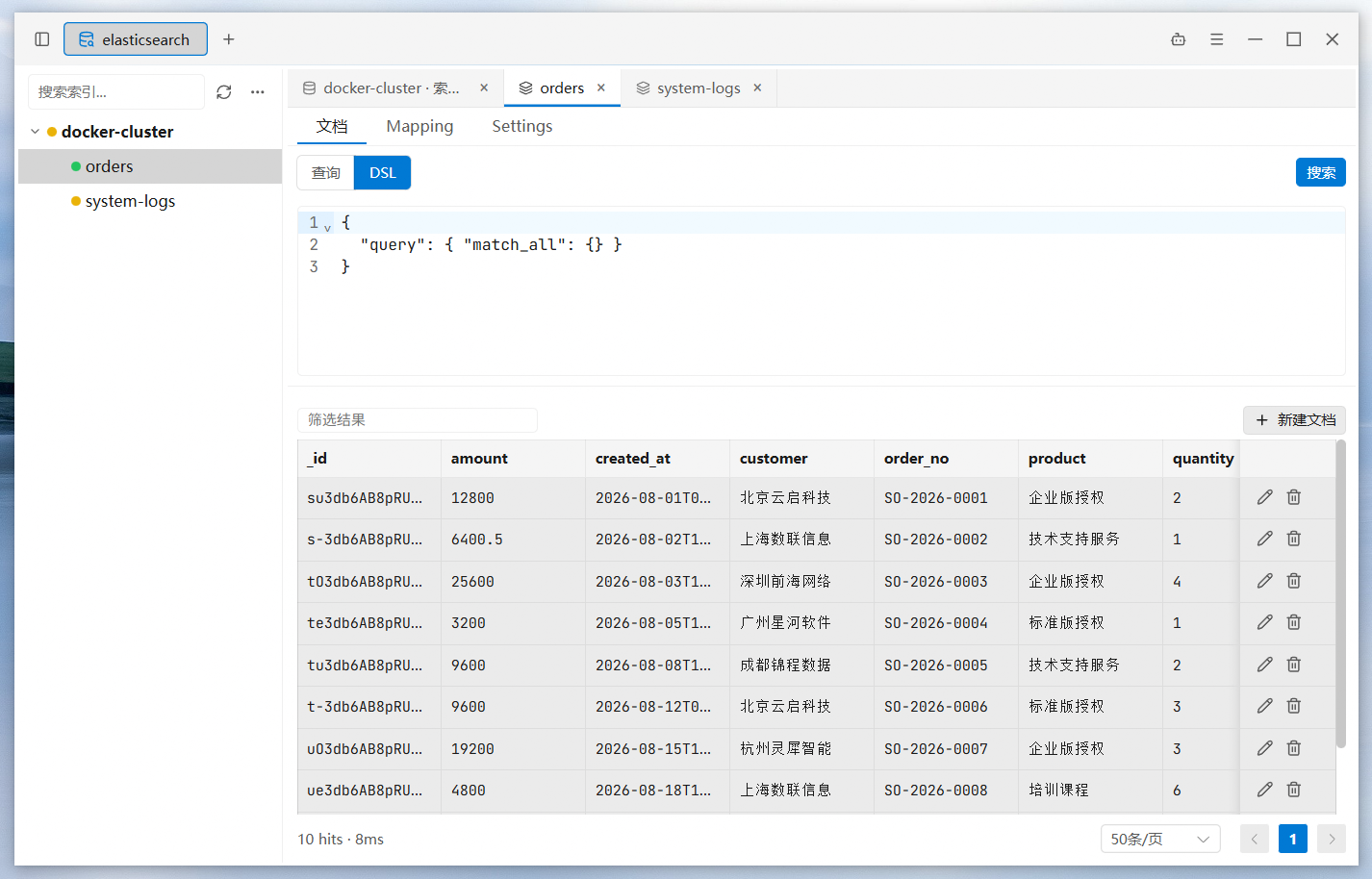Open the hamburger menu in title bar
This screenshot has width=1372, height=879.
click(1217, 39)
